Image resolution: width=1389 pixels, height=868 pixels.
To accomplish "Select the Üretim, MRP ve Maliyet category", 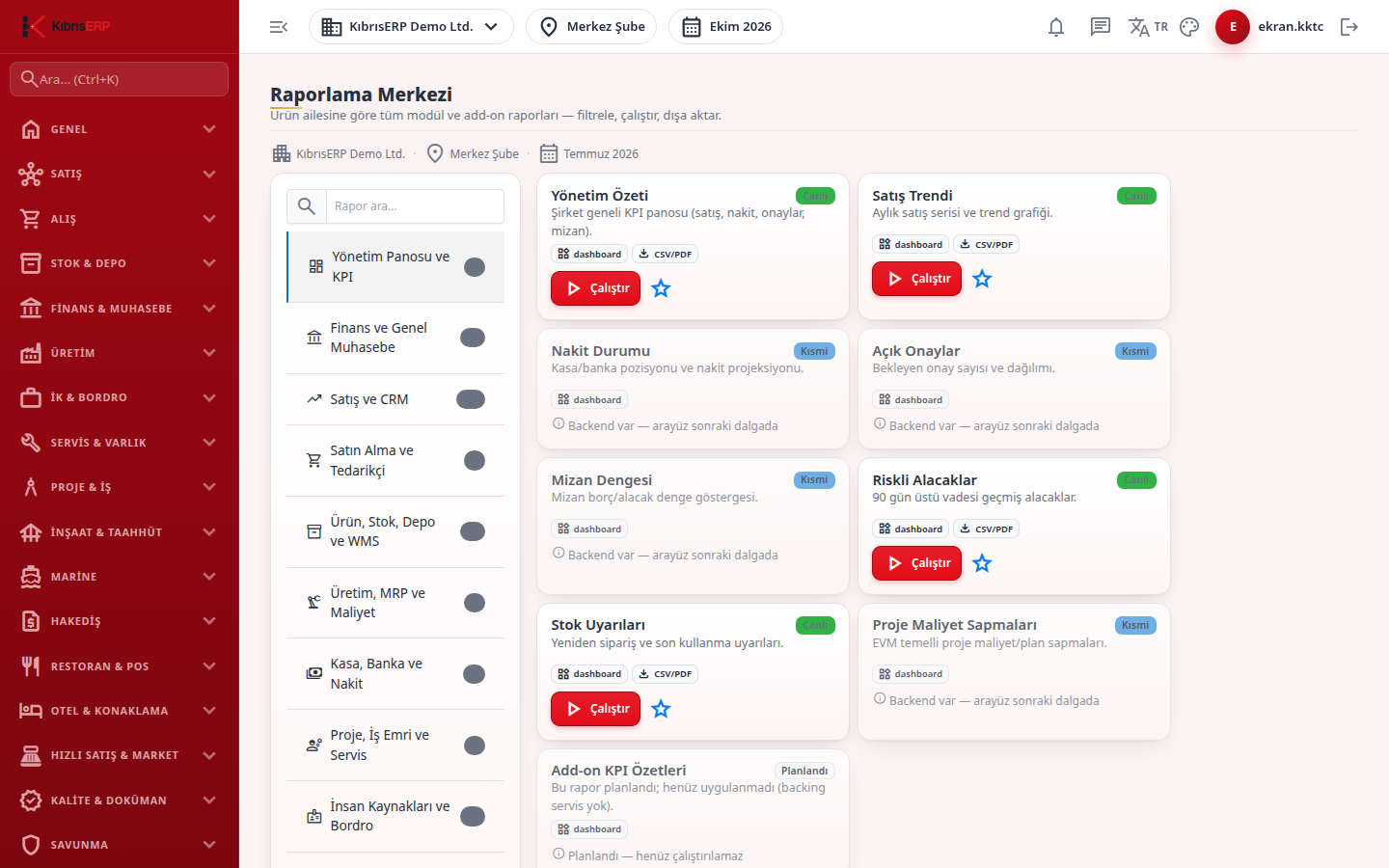I will tap(395, 603).
